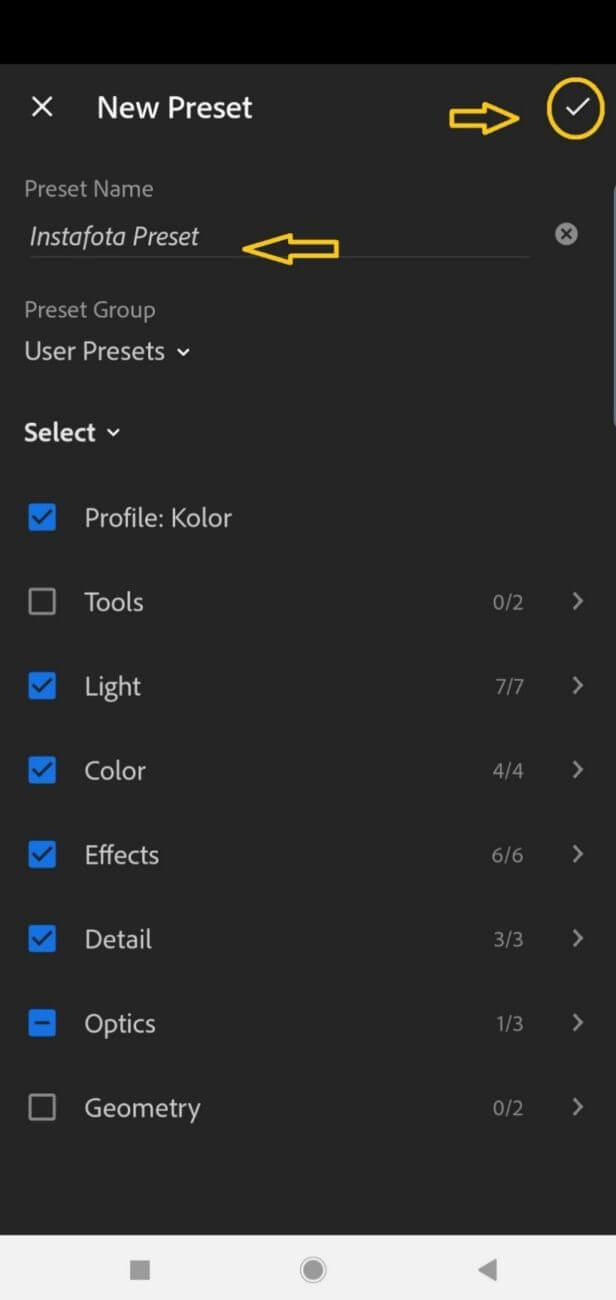Toggle the Optics partial checkbox

(42, 1023)
